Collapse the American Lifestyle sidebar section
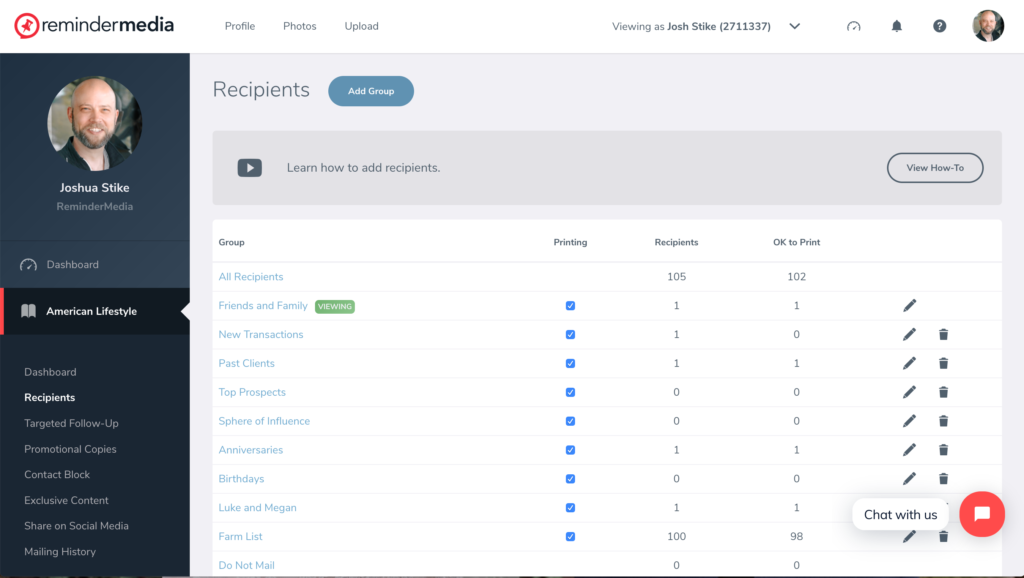The width and height of the screenshot is (1024, 578). (95, 312)
